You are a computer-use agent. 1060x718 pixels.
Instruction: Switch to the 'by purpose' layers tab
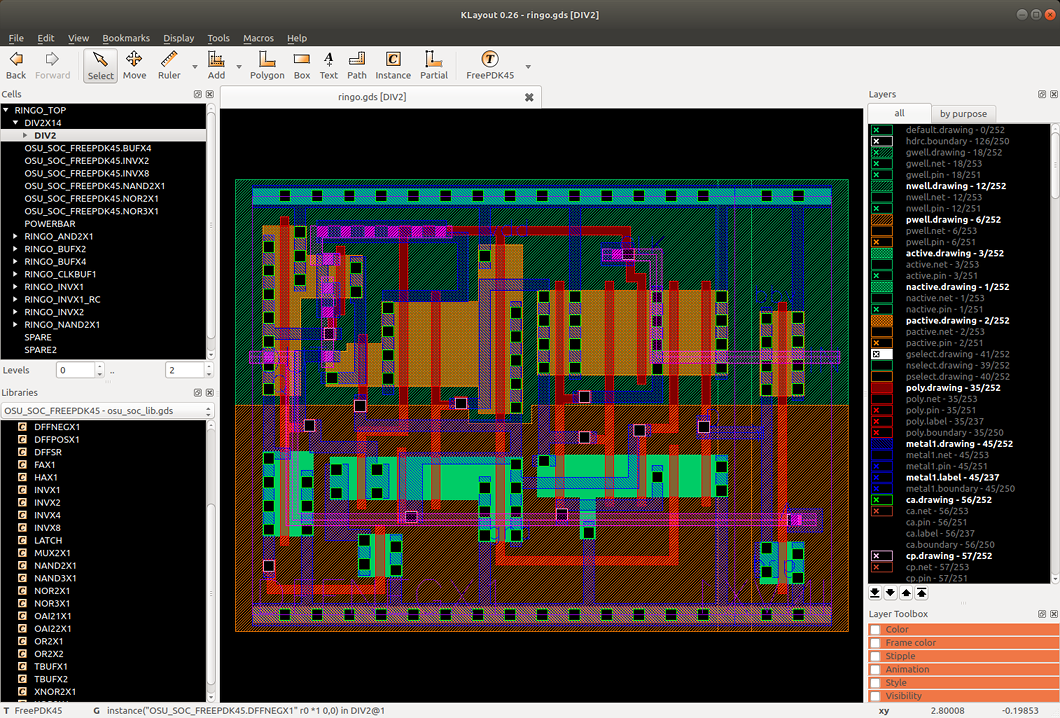962,114
